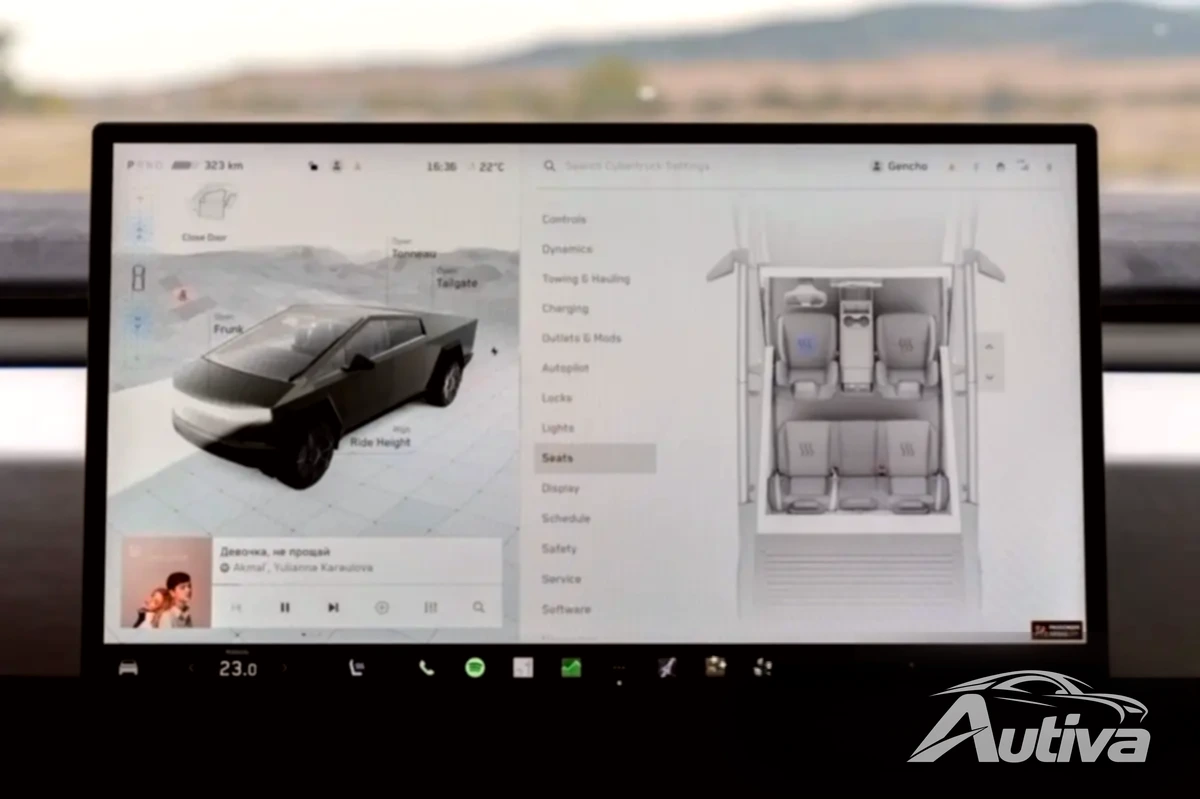This screenshot has height=799, width=1200.
Task: Tap the down chevron beside seat view
Action: coord(989,377)
